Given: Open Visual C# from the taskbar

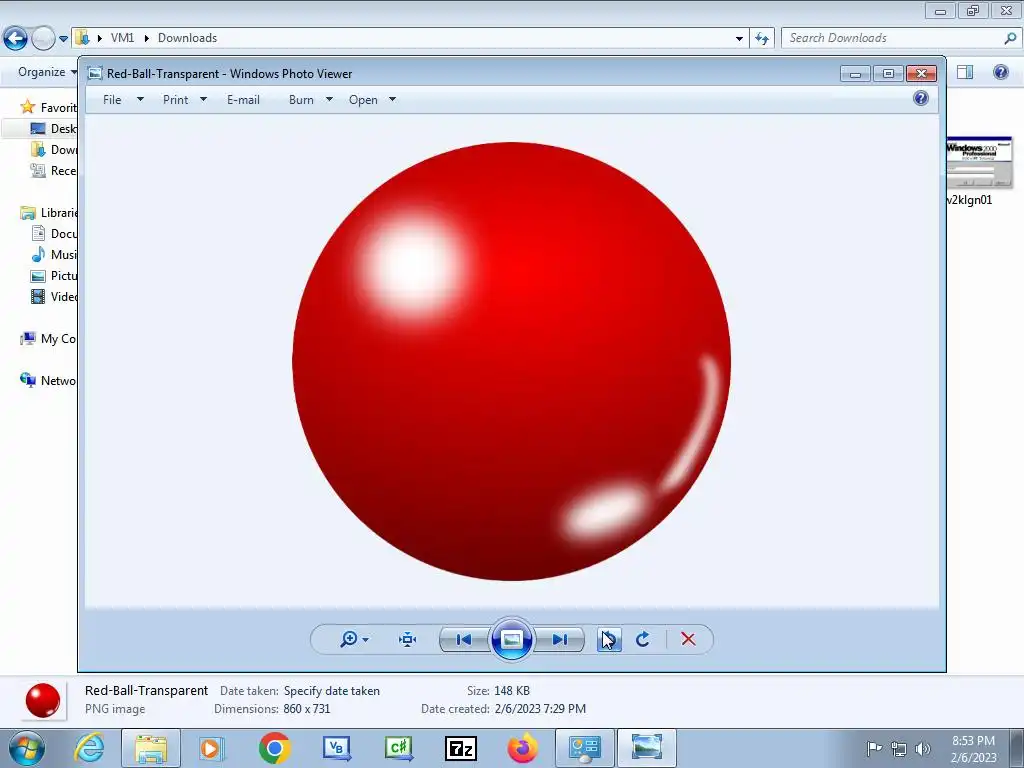Looking at the screenshot, I should tap(398, 748).
